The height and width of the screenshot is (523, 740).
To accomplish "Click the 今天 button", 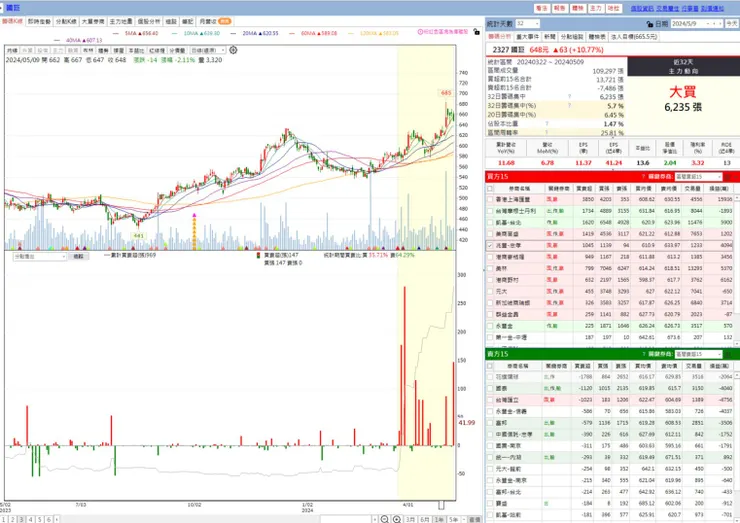I will [732, 24].
